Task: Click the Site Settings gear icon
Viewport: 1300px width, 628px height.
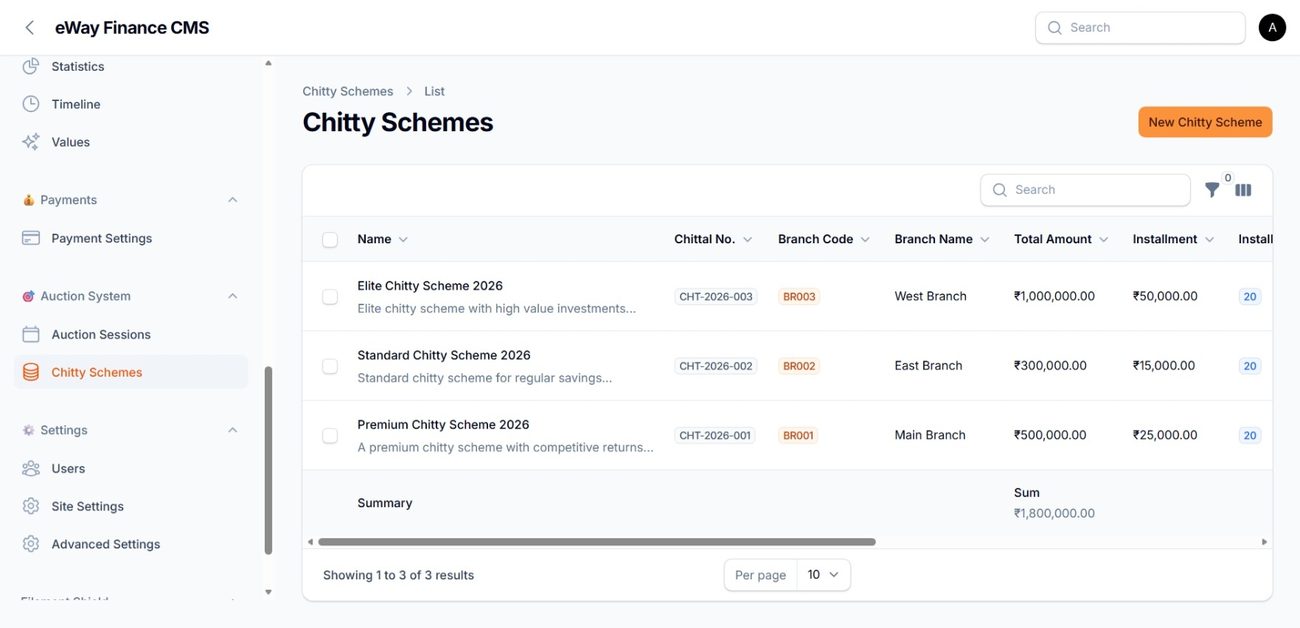Action: 31,506
